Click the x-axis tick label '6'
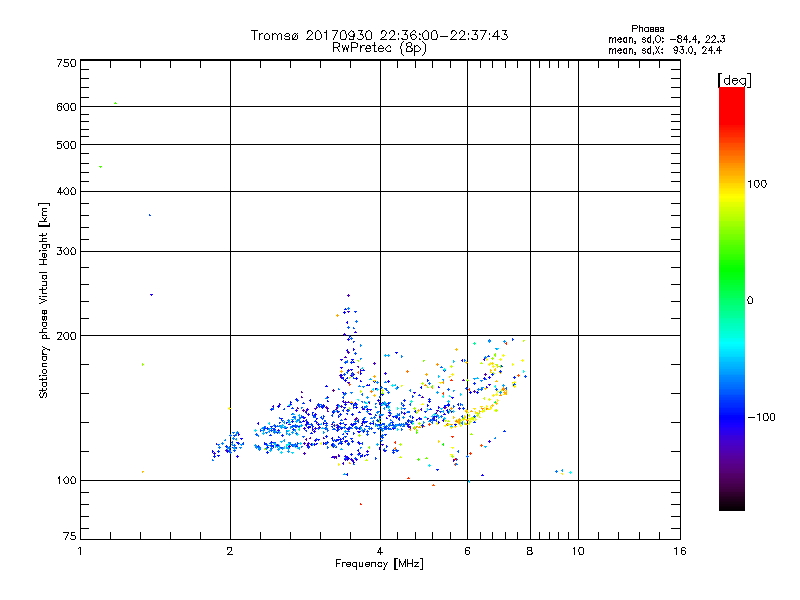The width and height of the screenshot is (800, 600). [x=467, y=551]
